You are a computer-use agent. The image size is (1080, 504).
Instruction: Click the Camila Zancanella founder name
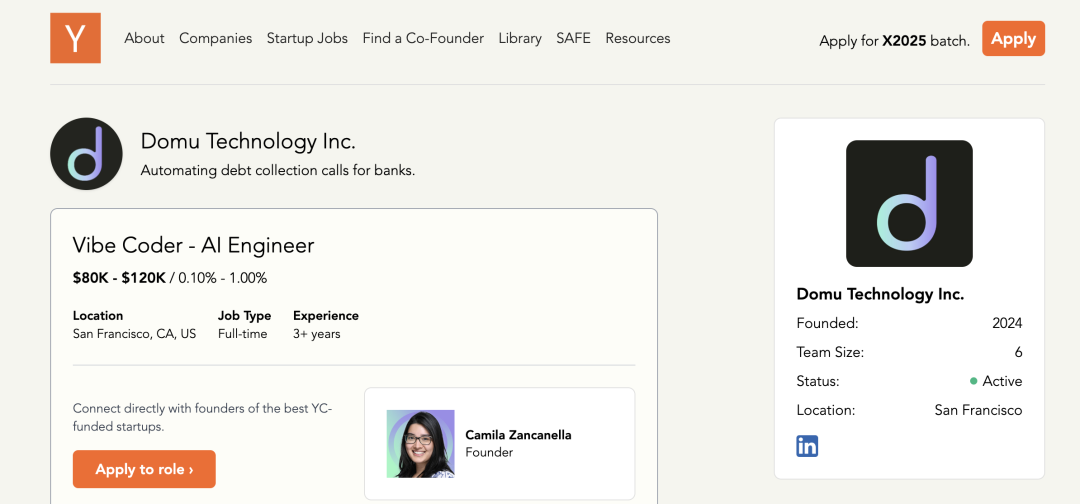pos(519,435)
